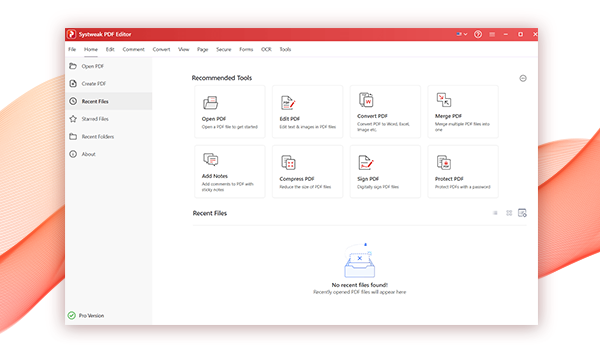Switch to the Comment tab
Screen dimensions: 600x360
pos(134,49)
